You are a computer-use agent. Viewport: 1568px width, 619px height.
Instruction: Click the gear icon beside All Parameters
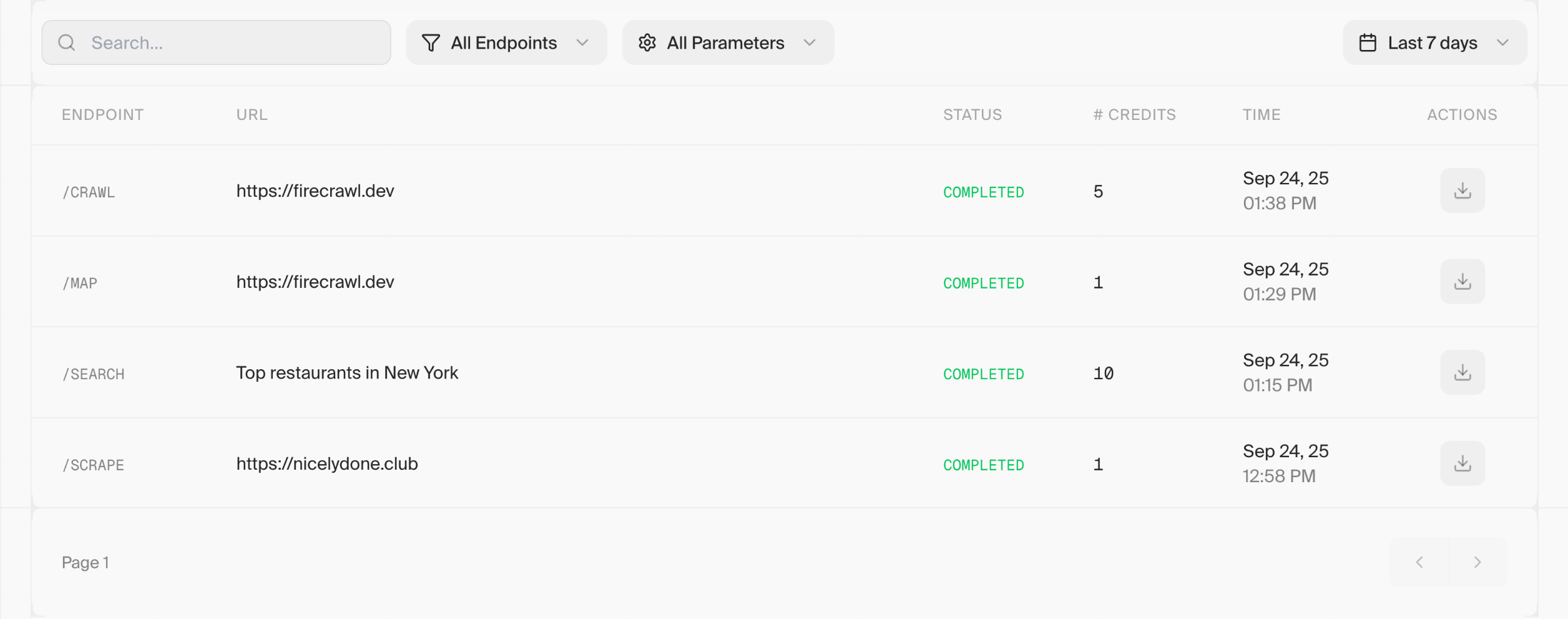[x=647, y=42]
